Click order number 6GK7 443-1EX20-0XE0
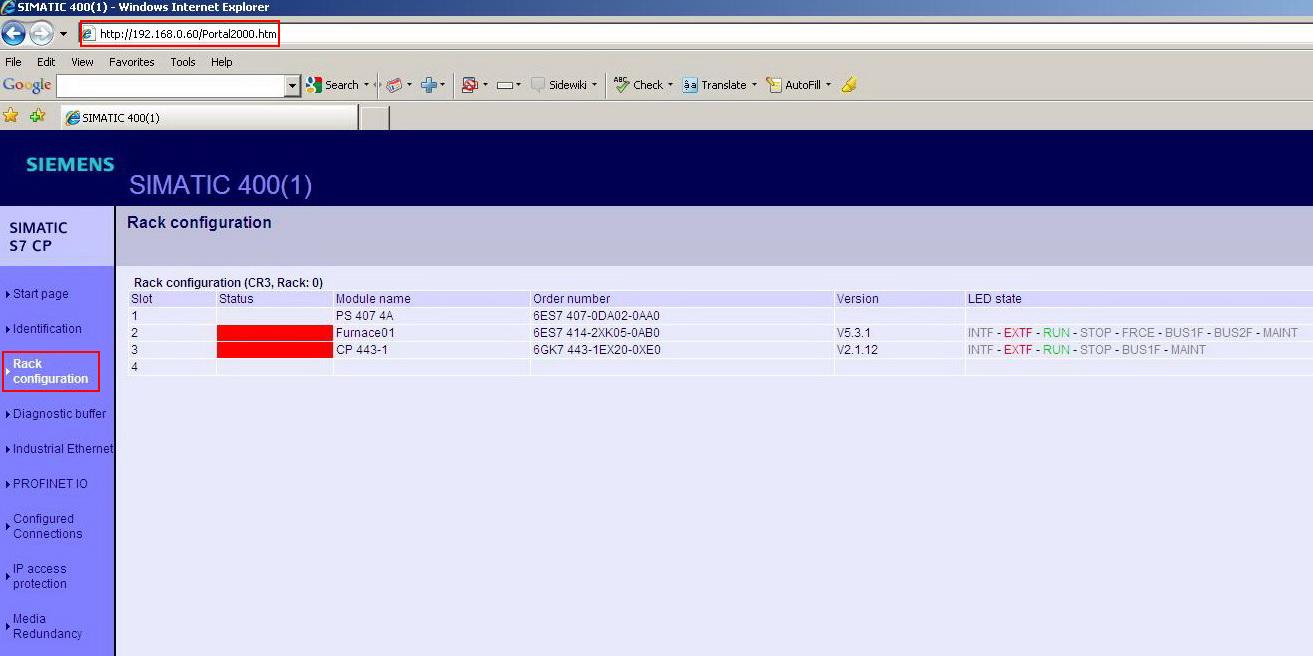The width and height of the screenshot is (1313, 656). coord(597,350)
